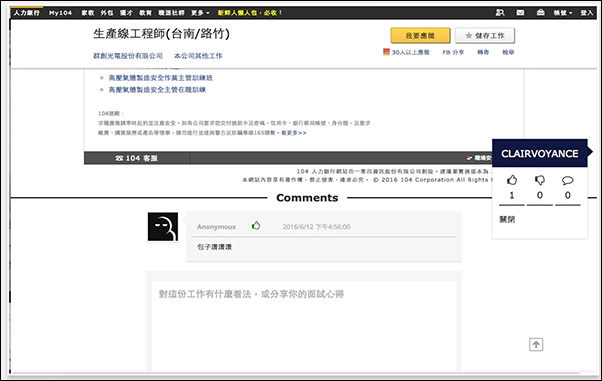
Task: Click into the comment input text area
Action: 304,326
